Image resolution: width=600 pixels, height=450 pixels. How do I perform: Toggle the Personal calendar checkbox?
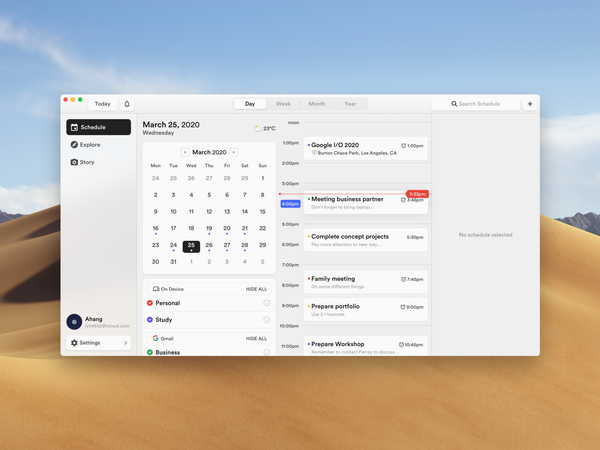tap(150, 303)
